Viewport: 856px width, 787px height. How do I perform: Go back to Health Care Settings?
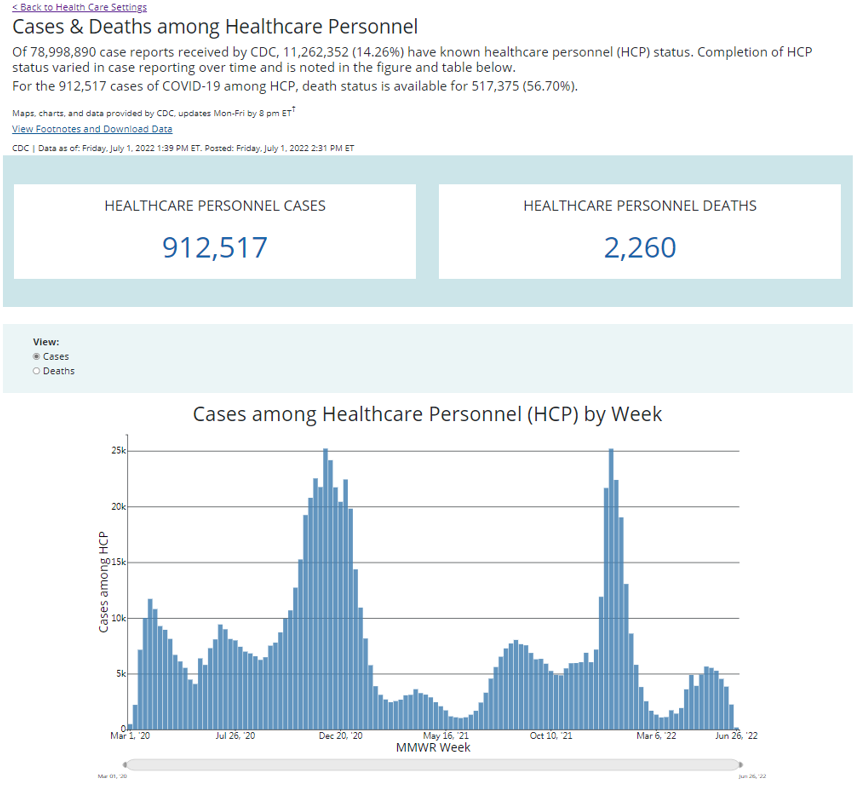point(79,7)
